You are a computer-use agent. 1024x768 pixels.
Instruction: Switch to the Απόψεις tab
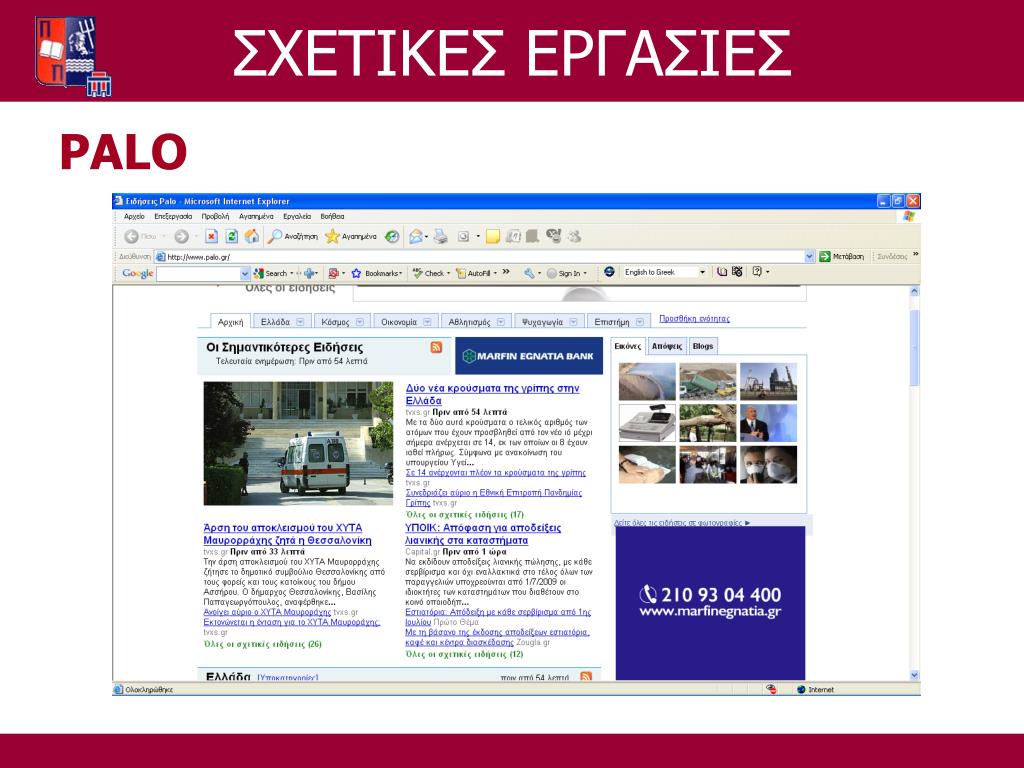pos(667,346)
